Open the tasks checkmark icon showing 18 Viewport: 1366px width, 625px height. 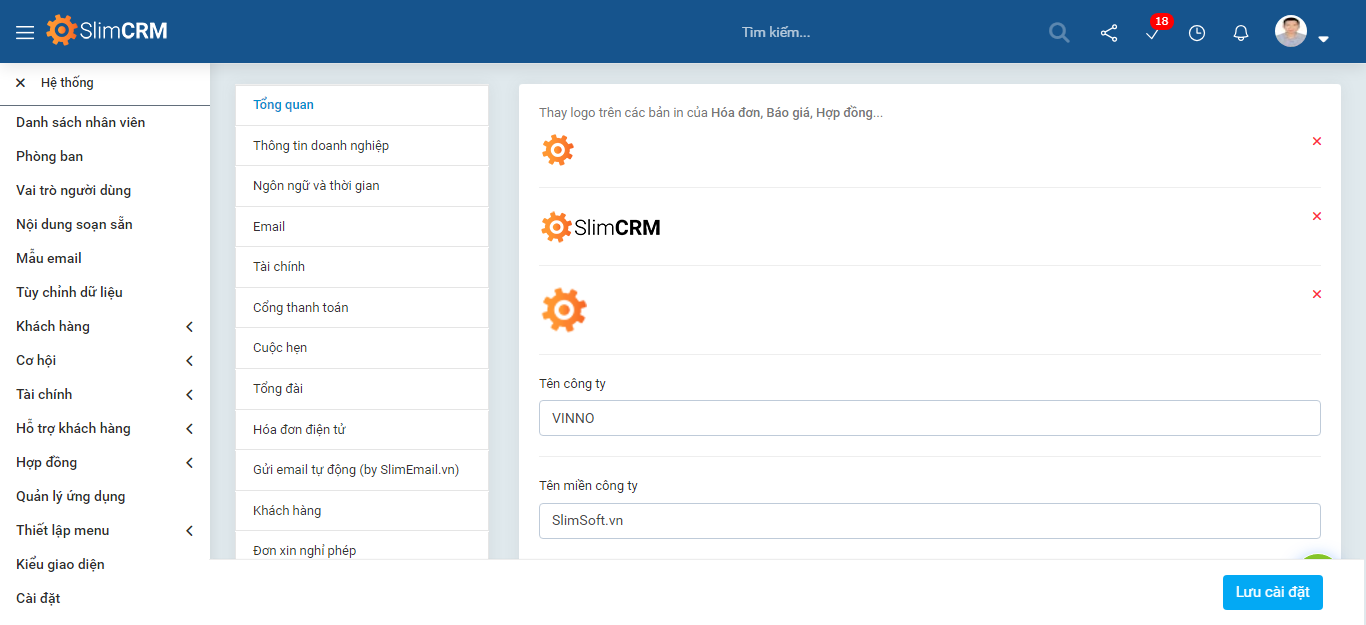[1152, 36]
